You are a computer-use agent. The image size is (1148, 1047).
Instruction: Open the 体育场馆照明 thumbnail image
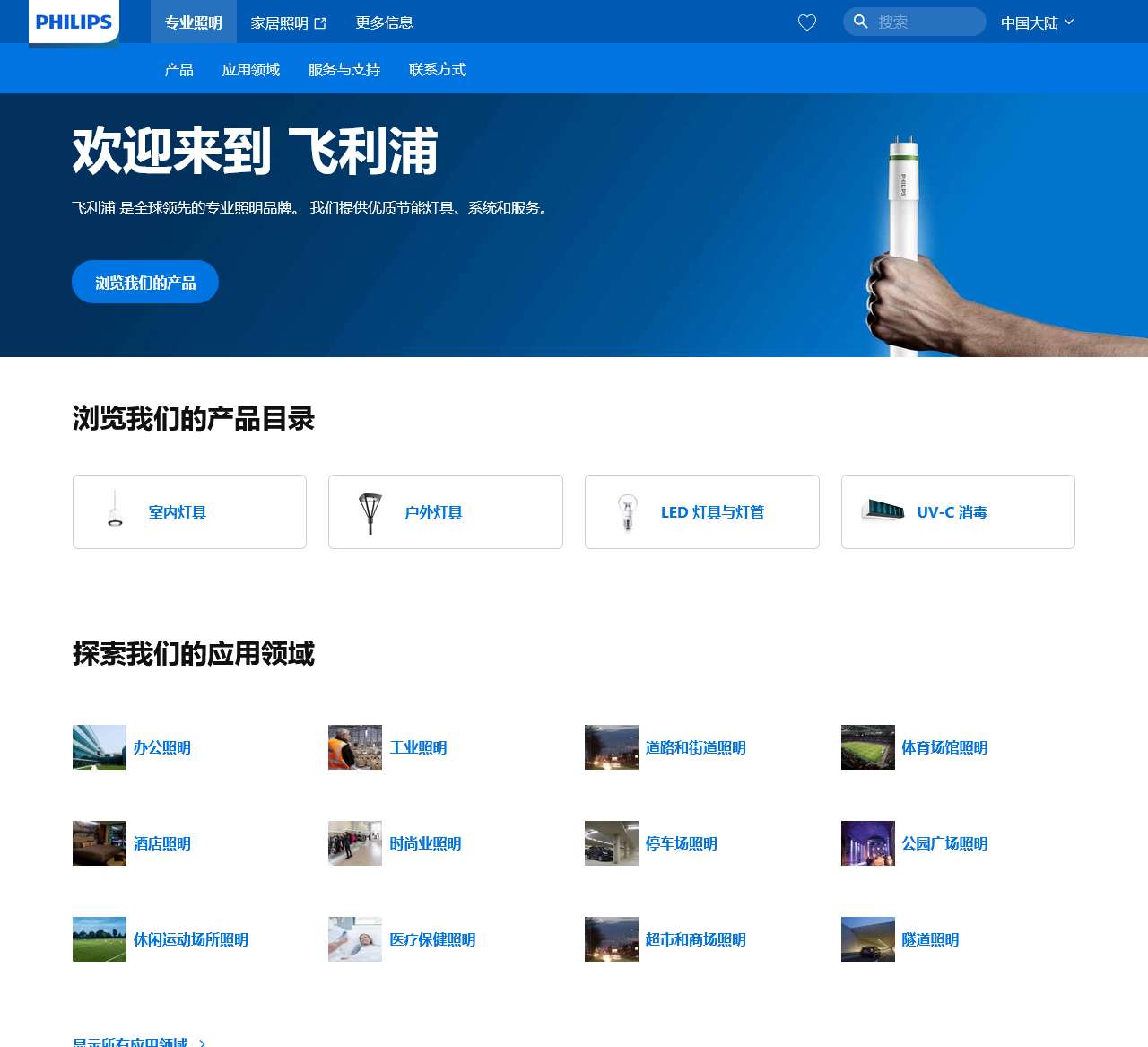point(868,747)
